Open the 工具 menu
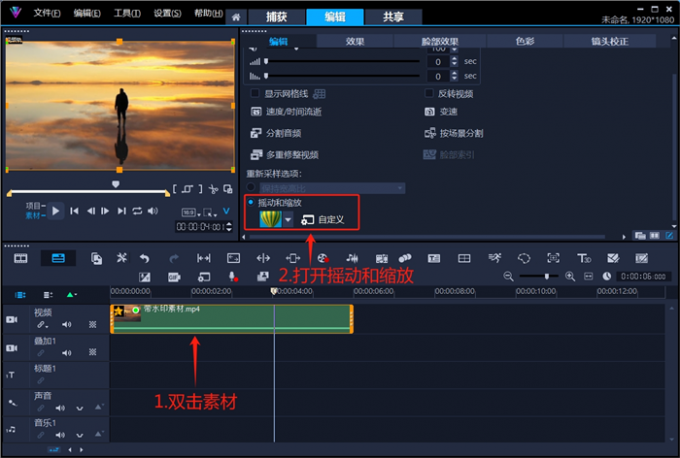The height and width of the screenshot is (458, 680). tap(127, 13)
